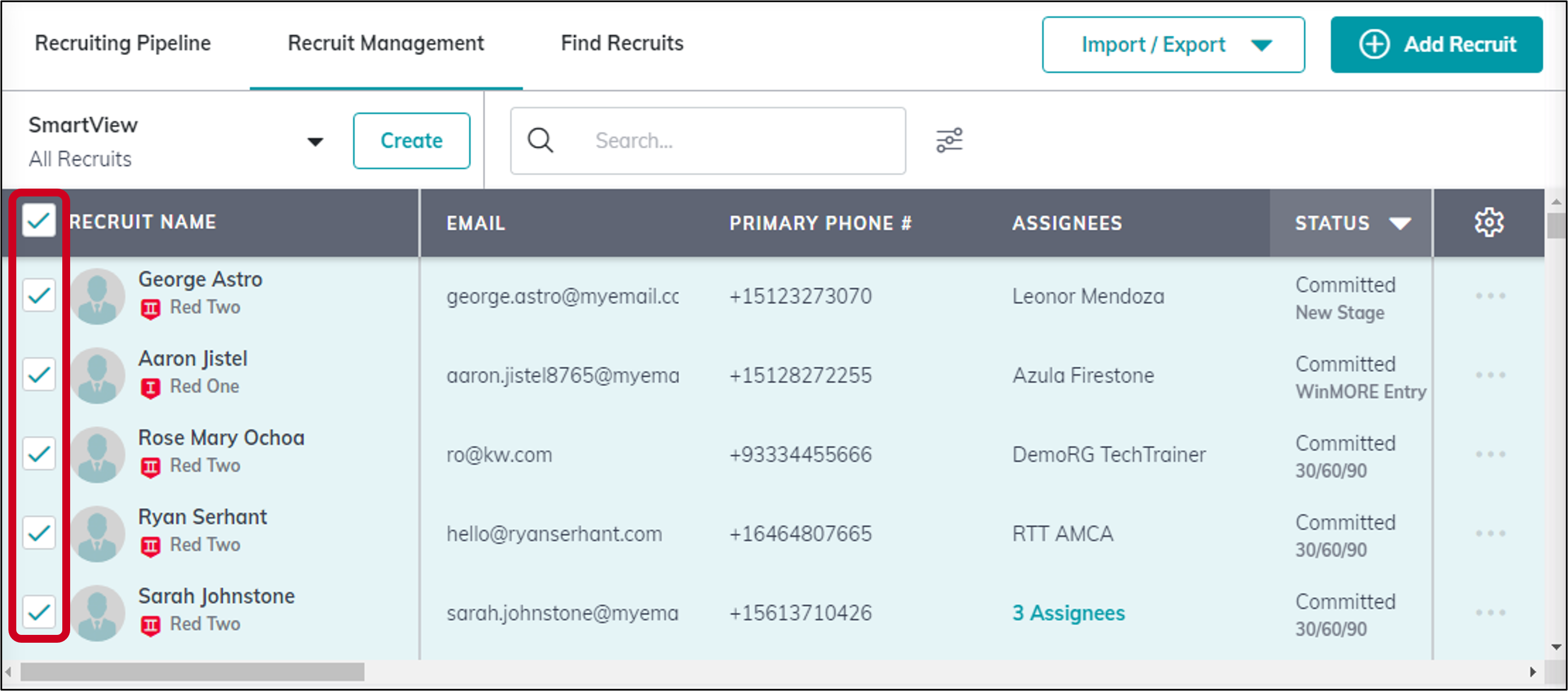Switch to the Recruiting Pipeline tab

(x=122, y=43)
